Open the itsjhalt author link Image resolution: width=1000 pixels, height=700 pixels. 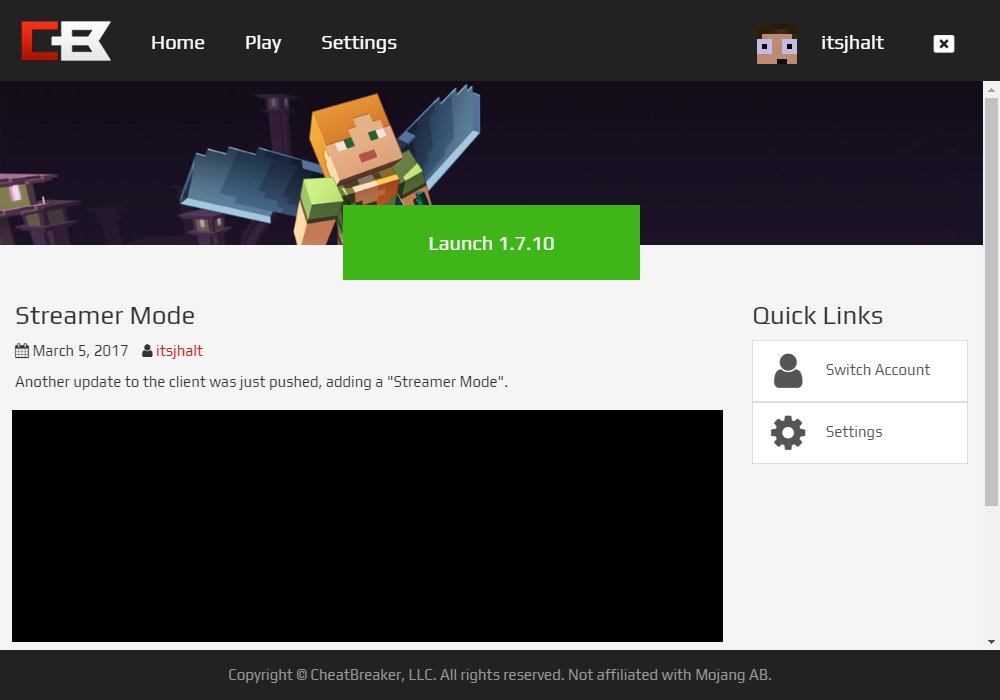tap(179, 351)
